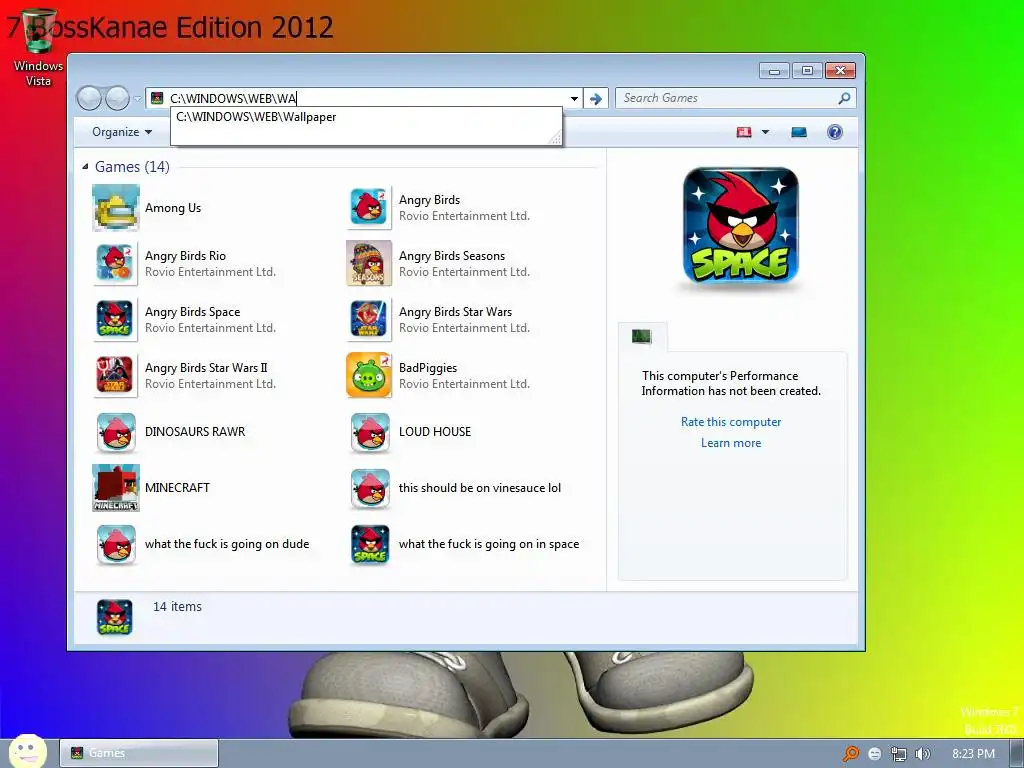Open the address bar history dropdown
Viewport: 1024px width, 768px height.
pyautogui.click(x=574, y=99)
